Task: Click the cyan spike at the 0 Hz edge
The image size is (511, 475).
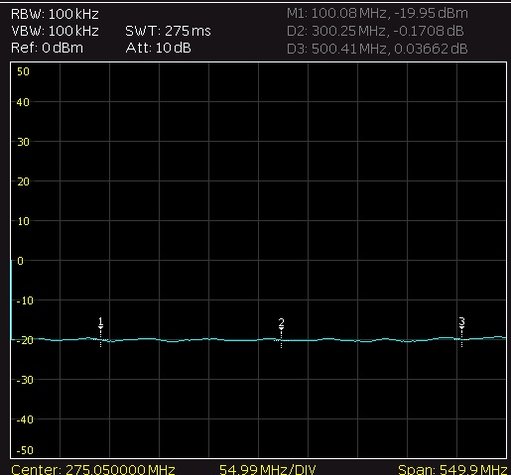Action: click(11, 300)
